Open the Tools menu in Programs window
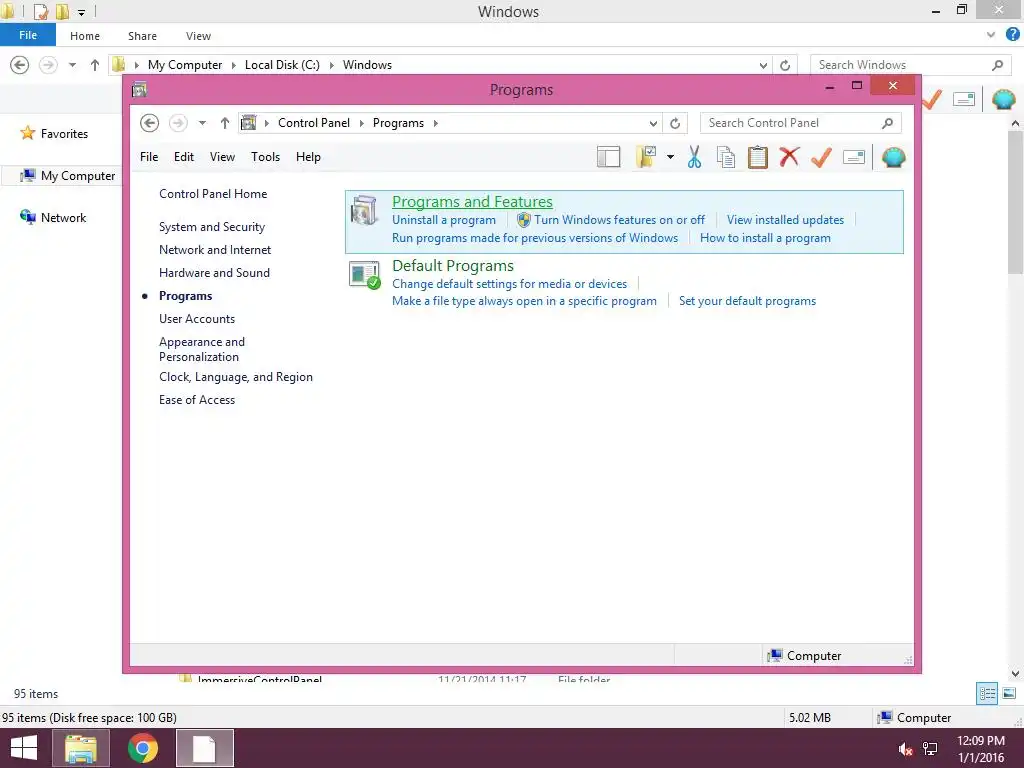 (x=265, y=157)
